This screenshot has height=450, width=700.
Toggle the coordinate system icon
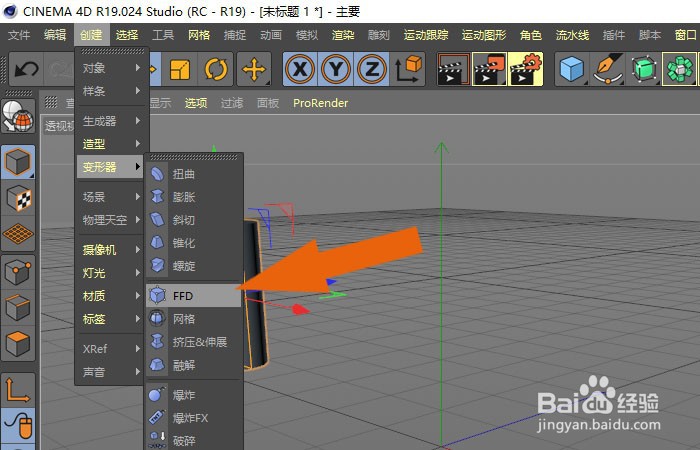point(408,69)
